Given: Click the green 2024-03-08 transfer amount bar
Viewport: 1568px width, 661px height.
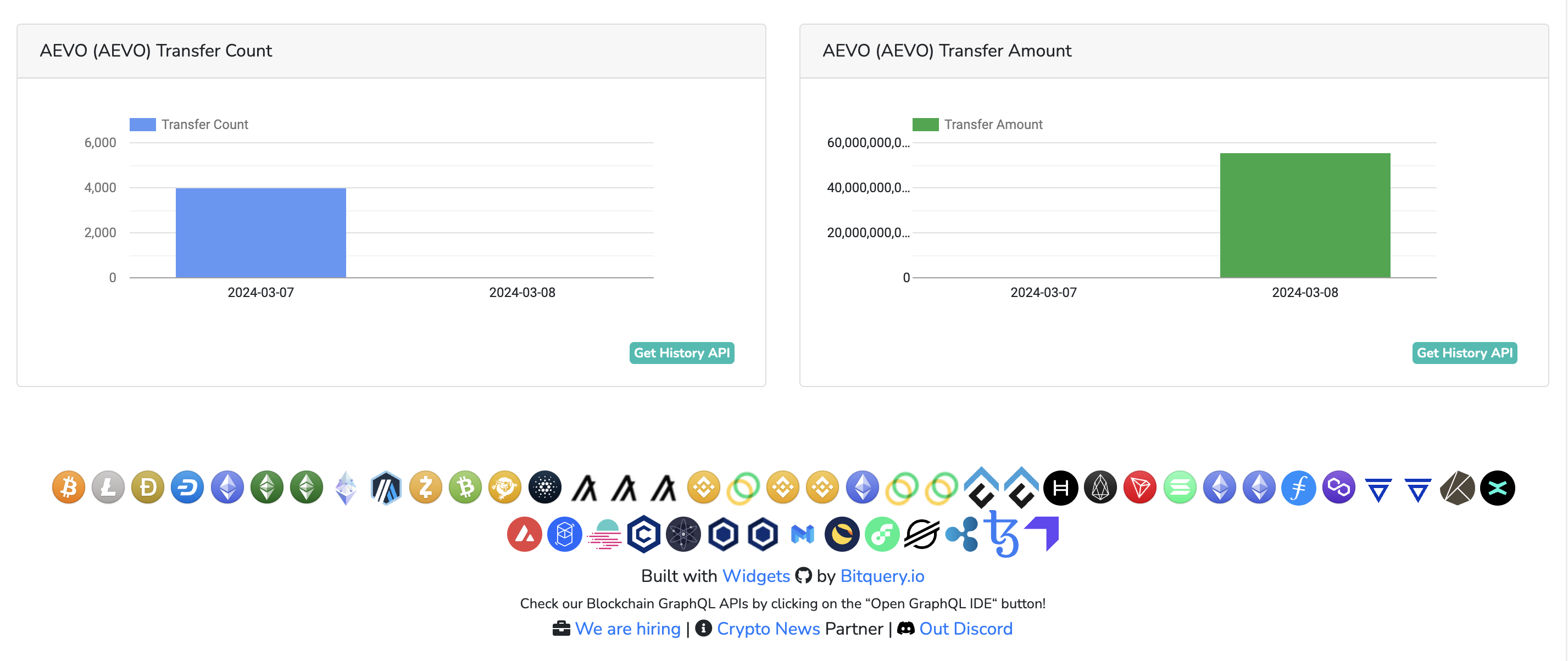Looking at the screenshot, I should tap(1305, 215).
